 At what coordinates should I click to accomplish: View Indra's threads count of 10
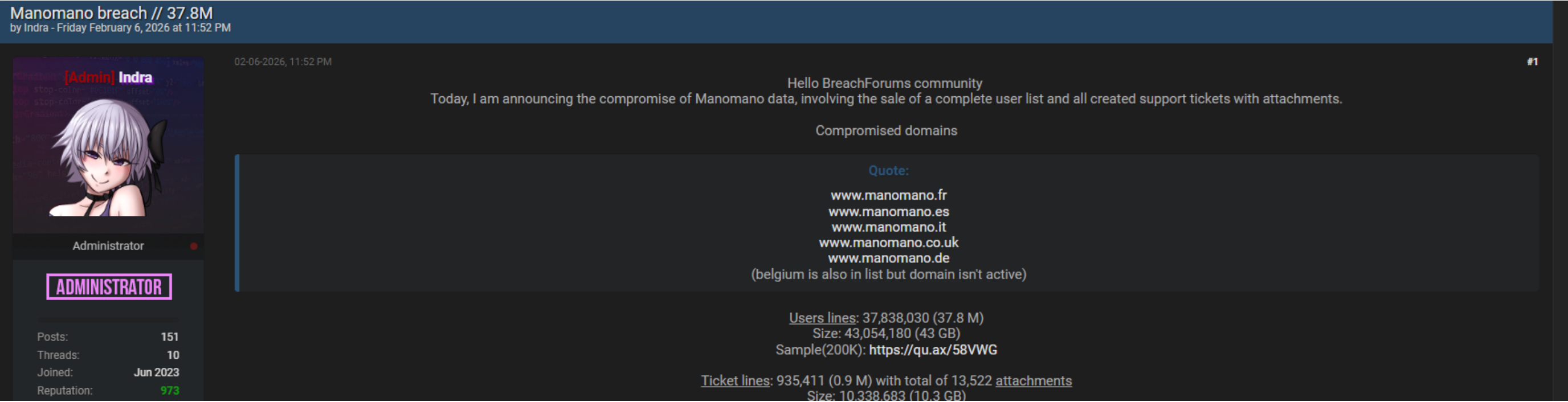click(173, 355)
